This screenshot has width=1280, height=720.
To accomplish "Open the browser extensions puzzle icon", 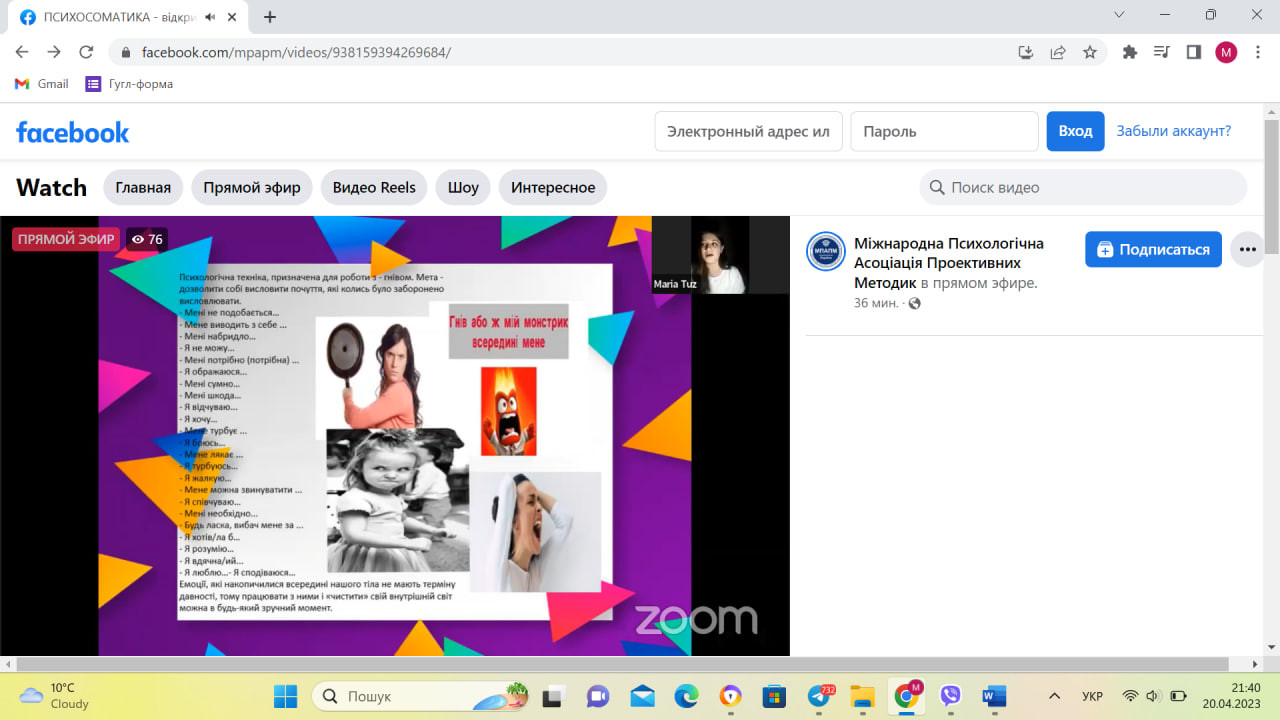I will click(1130, 53).
